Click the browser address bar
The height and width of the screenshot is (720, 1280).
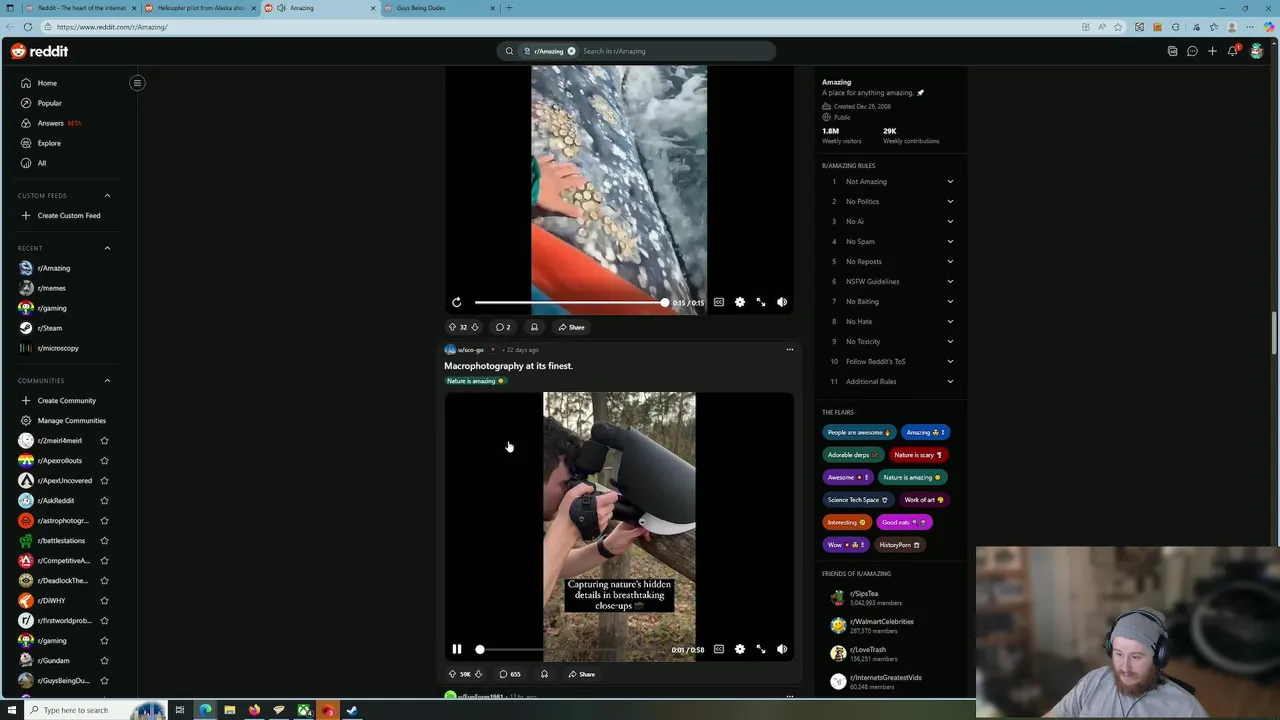(x=560, y=27)
